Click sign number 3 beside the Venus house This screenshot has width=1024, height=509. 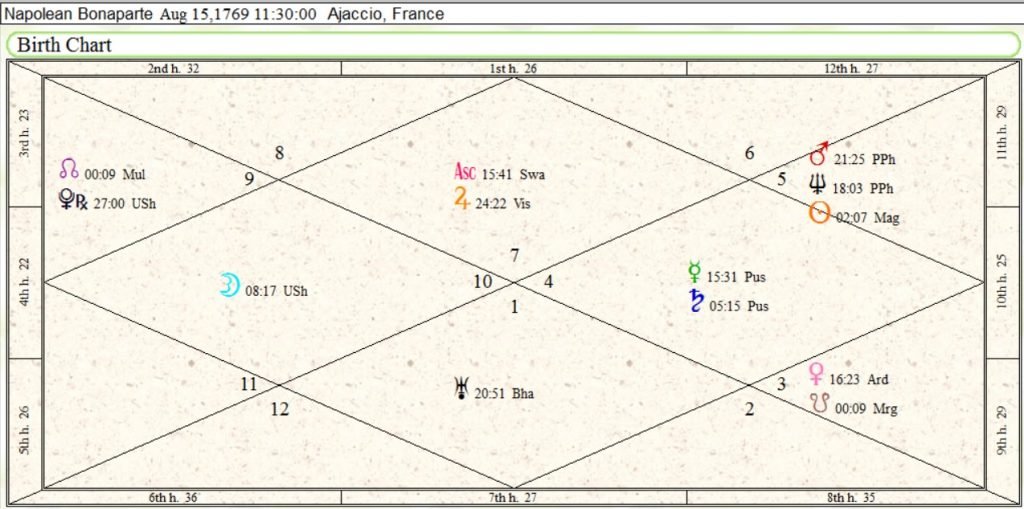coord(781,384)
